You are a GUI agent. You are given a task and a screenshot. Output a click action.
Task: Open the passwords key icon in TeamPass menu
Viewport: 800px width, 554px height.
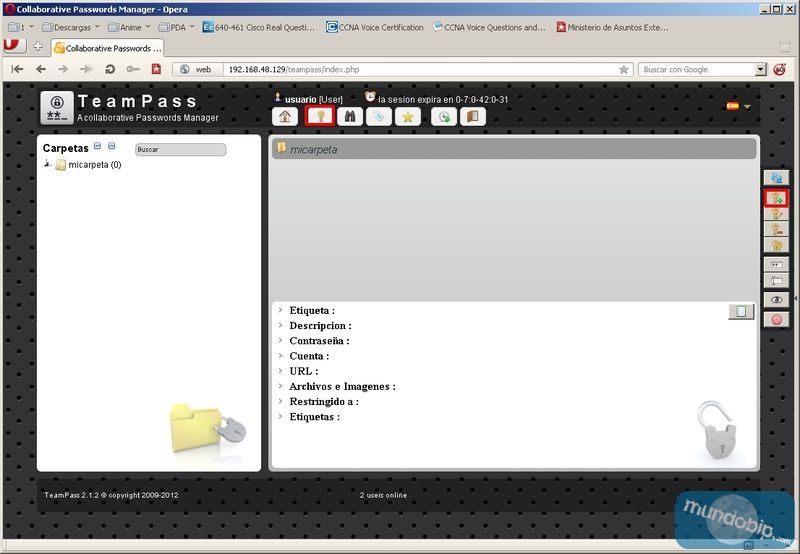tap(320, 116)
